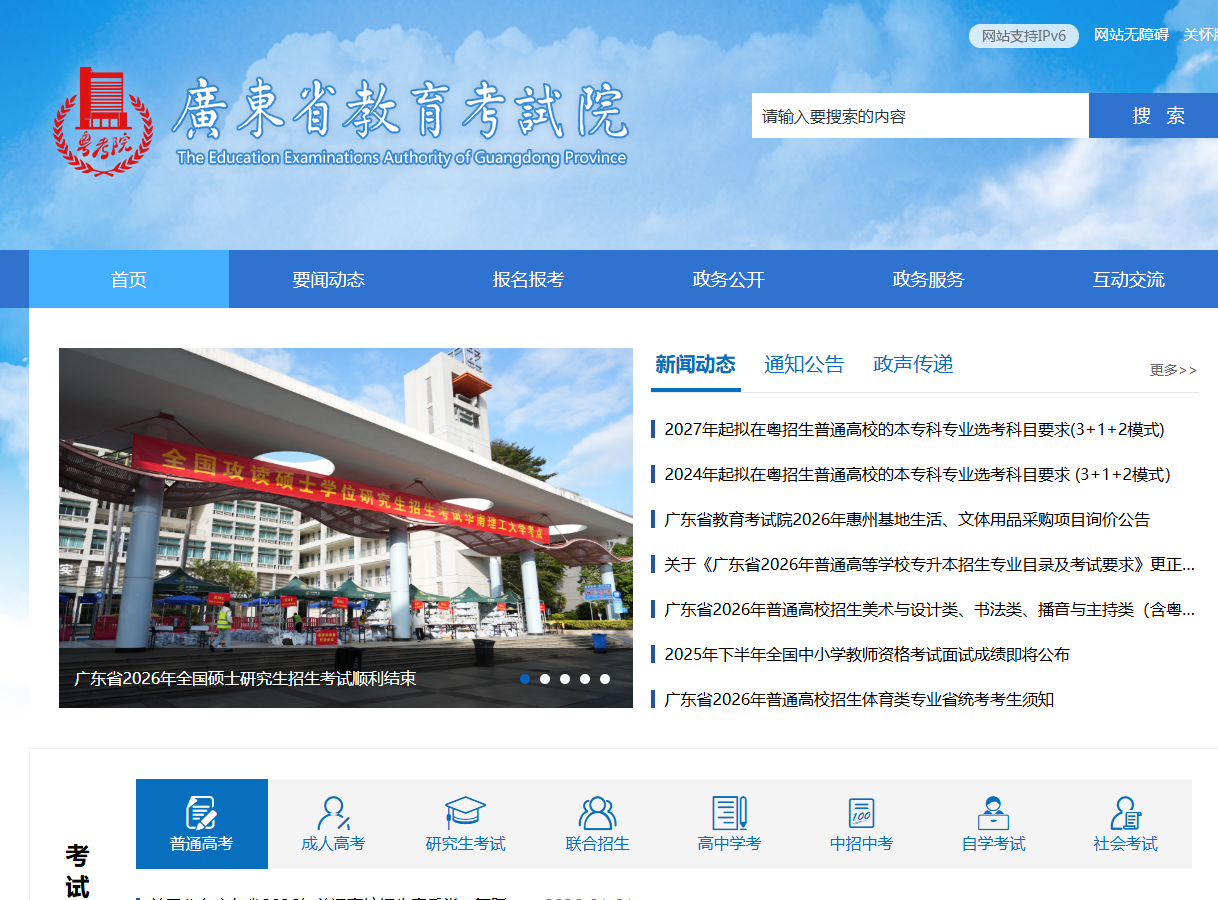Select the 成人高考 icon

click(x=333, y=812)
